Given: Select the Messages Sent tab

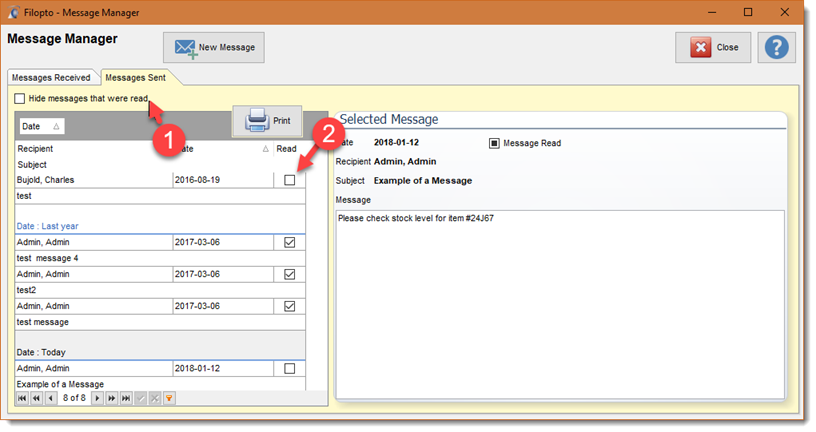Looking at the screenshot, I should click(137, 77).
